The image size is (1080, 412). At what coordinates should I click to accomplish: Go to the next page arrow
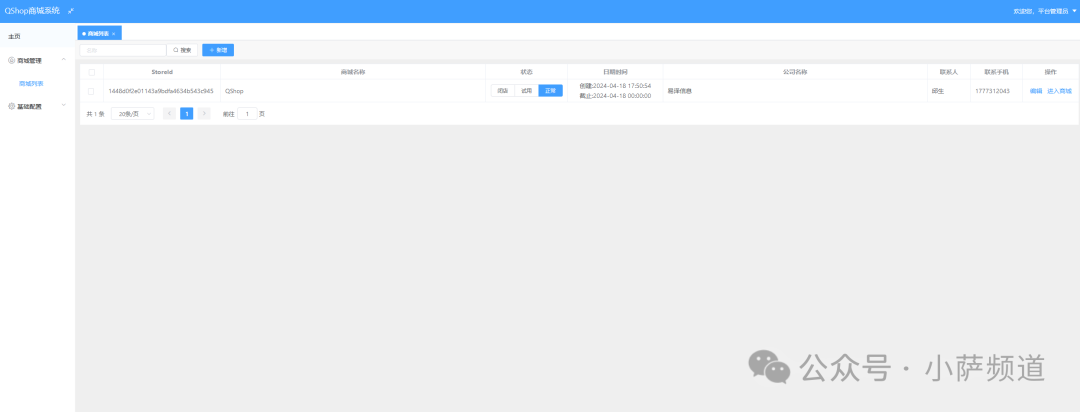point(204,114)
